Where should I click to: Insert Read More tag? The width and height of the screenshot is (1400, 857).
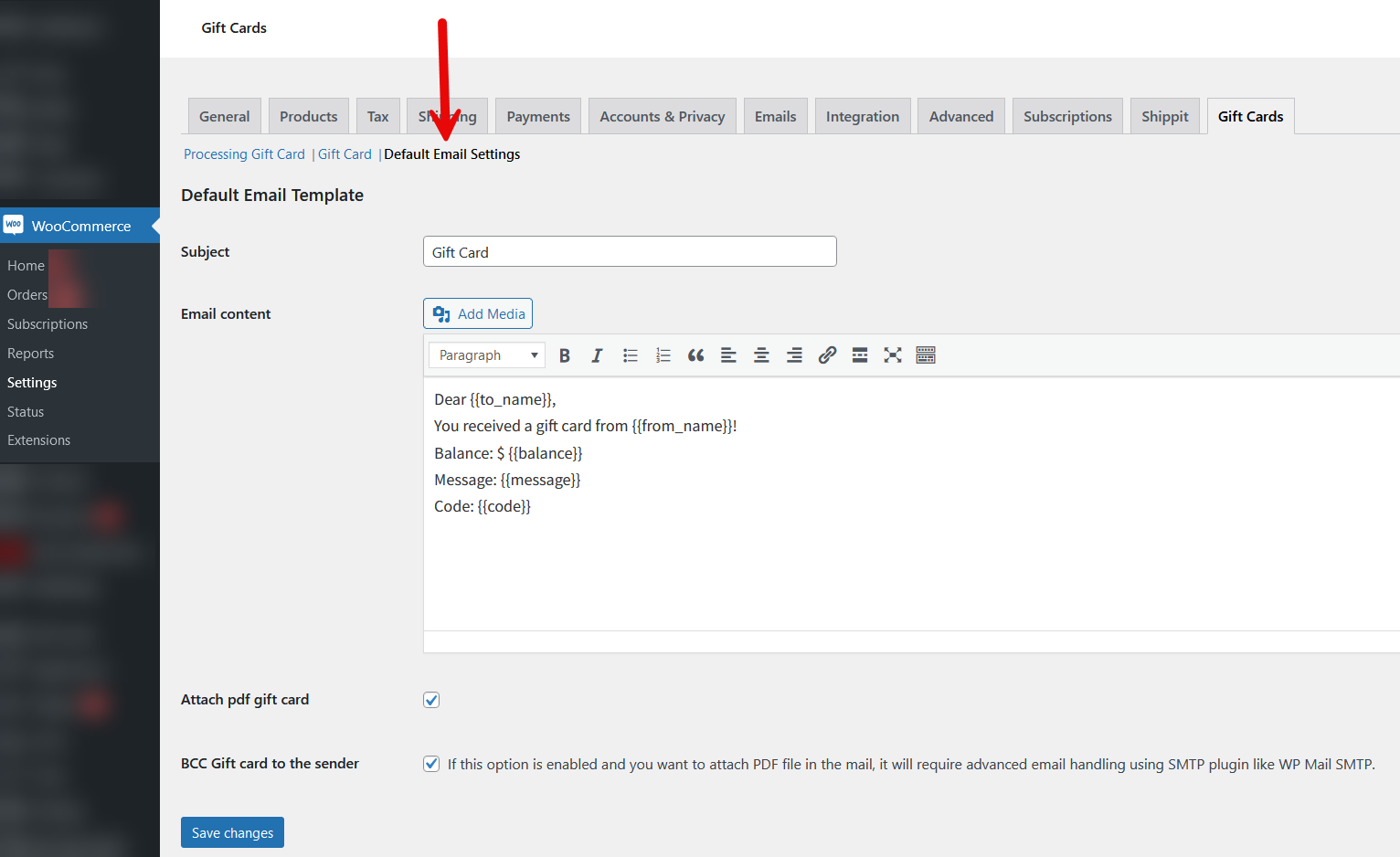(x=860, y=355)
